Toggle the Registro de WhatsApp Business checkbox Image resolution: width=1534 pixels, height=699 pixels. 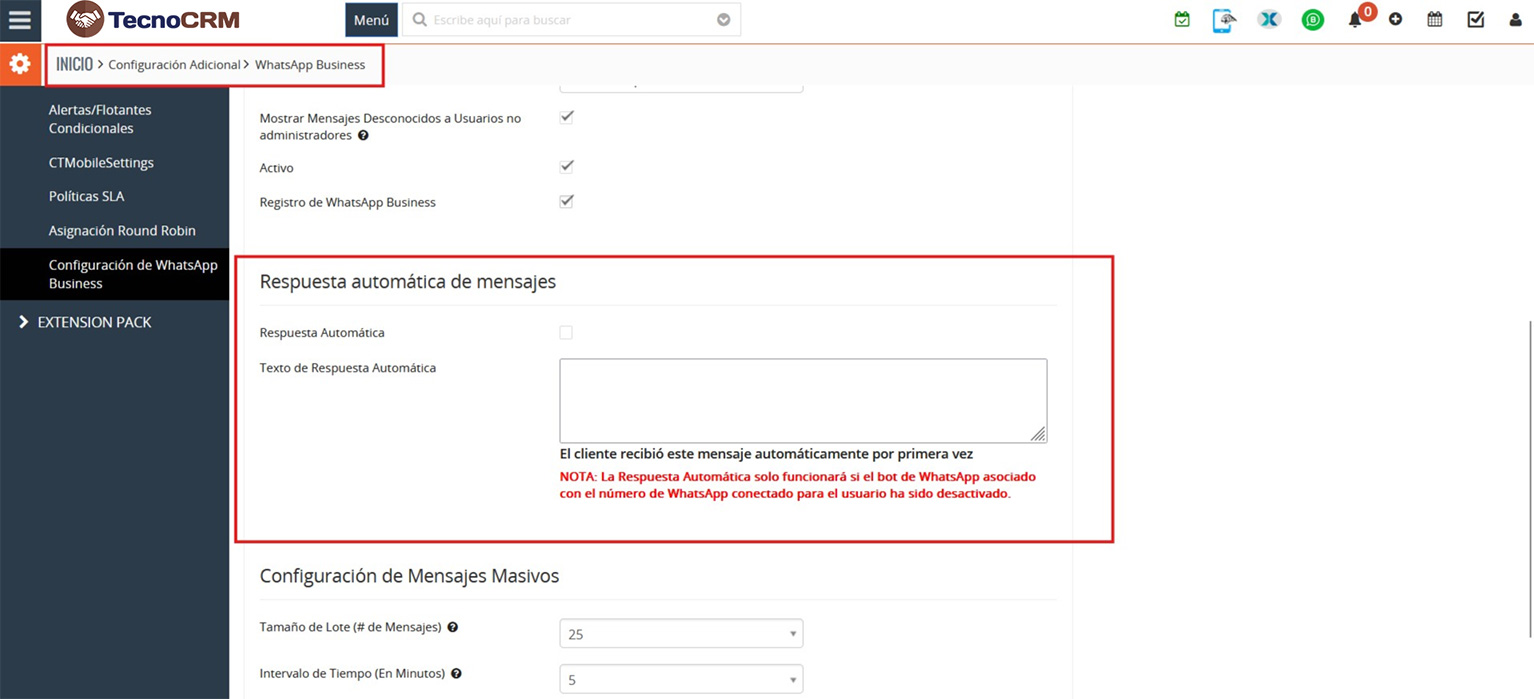(566, 202)
